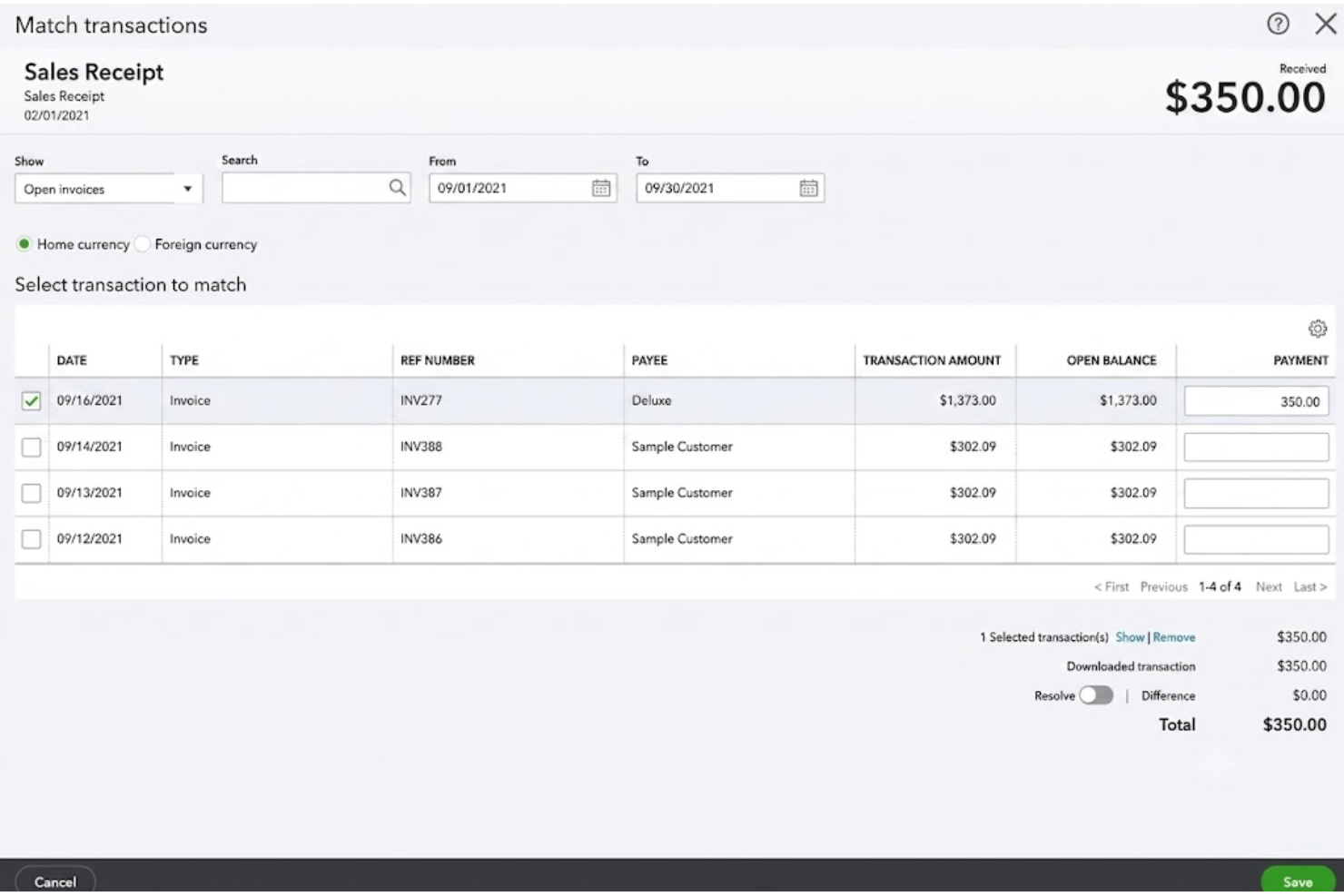Go to Last page link
Viewport: 1344px width, 896px height.
click(1309, 587)
